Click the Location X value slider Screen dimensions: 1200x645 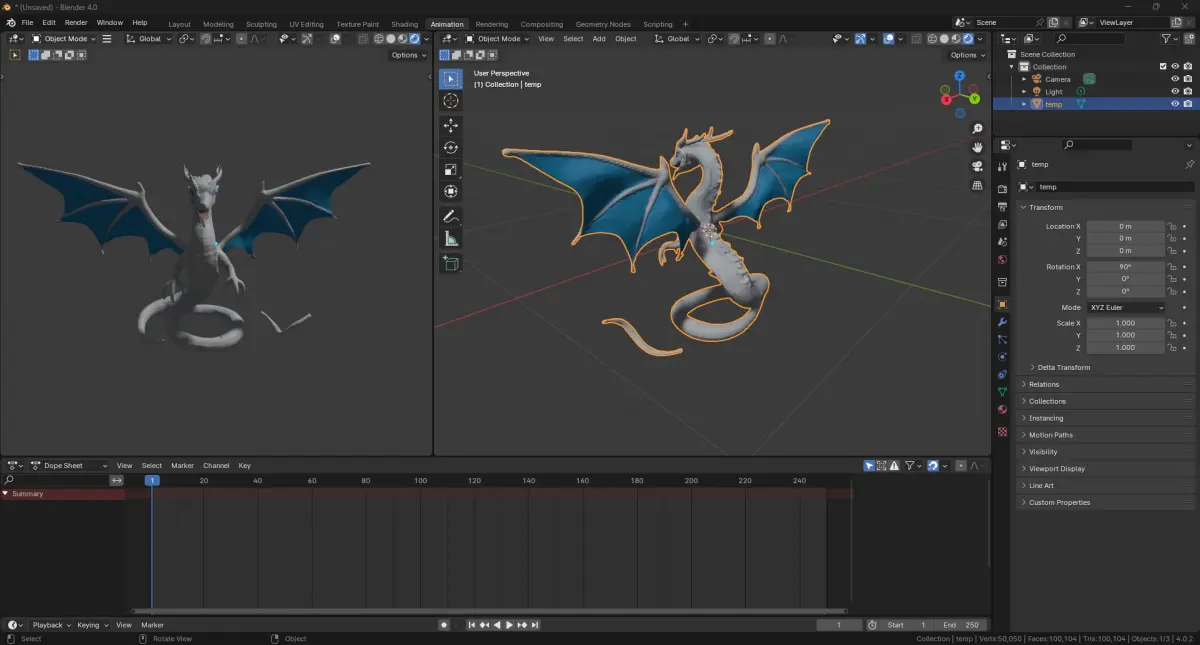click(x=1125, y=226)
